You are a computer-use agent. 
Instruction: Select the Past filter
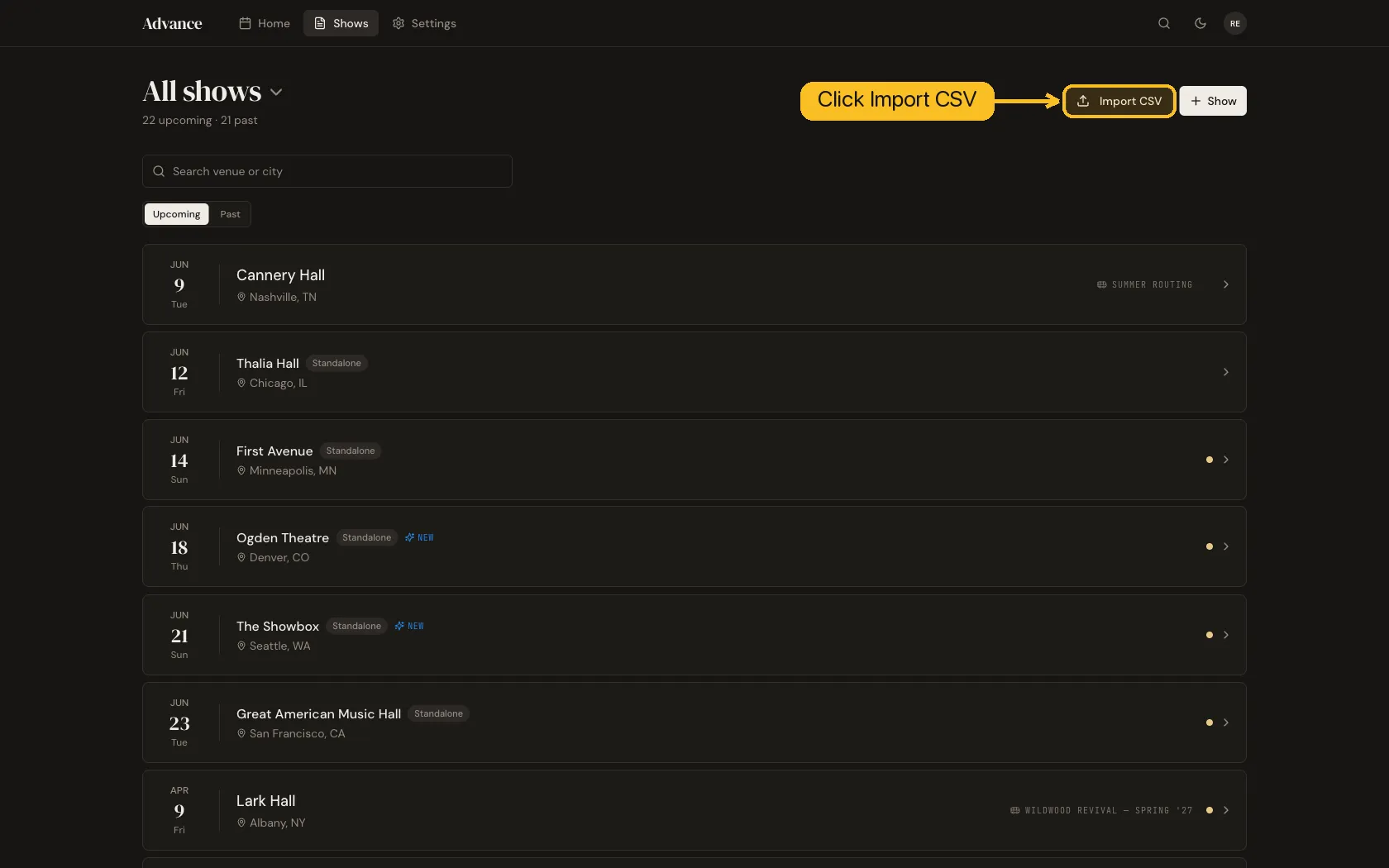pyautogui.click(x=230, y=214)
